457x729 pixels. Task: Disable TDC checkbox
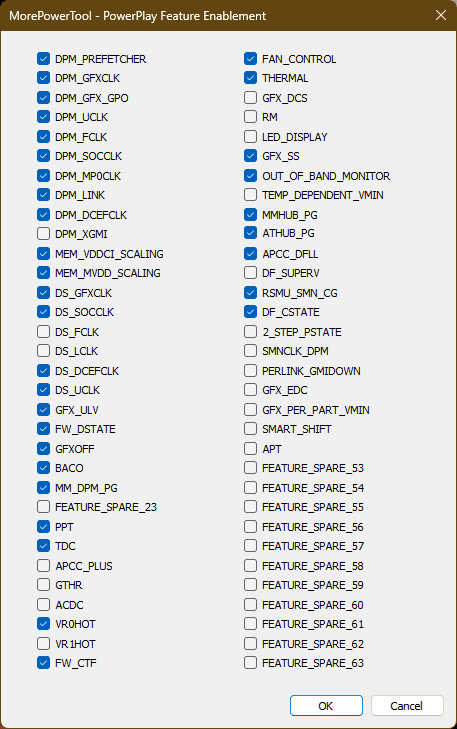point(43,546)
